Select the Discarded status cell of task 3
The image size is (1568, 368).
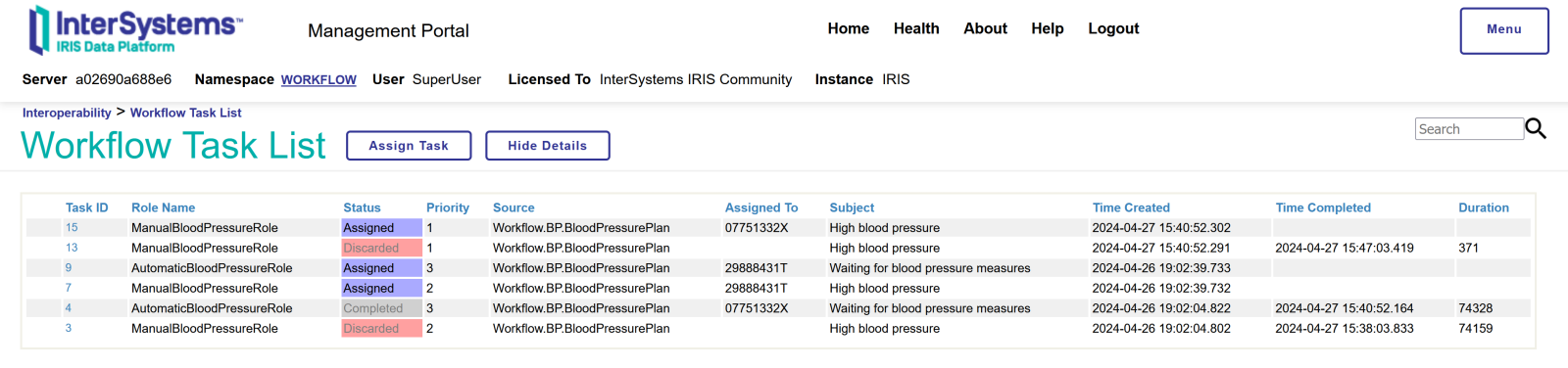click(381, 329)
